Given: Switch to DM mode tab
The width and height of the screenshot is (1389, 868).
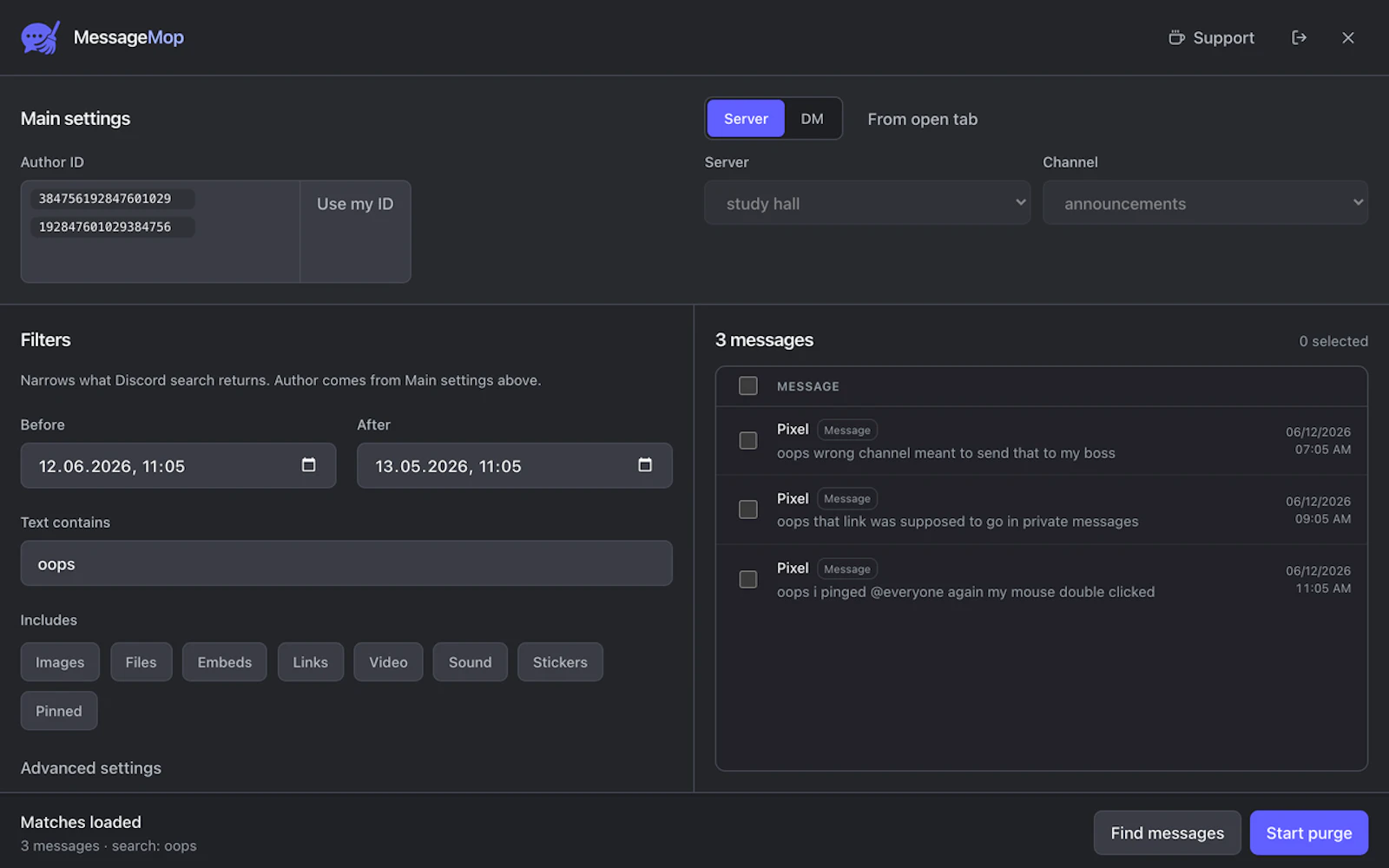Looking at the screenshot, I should [812, 119].
